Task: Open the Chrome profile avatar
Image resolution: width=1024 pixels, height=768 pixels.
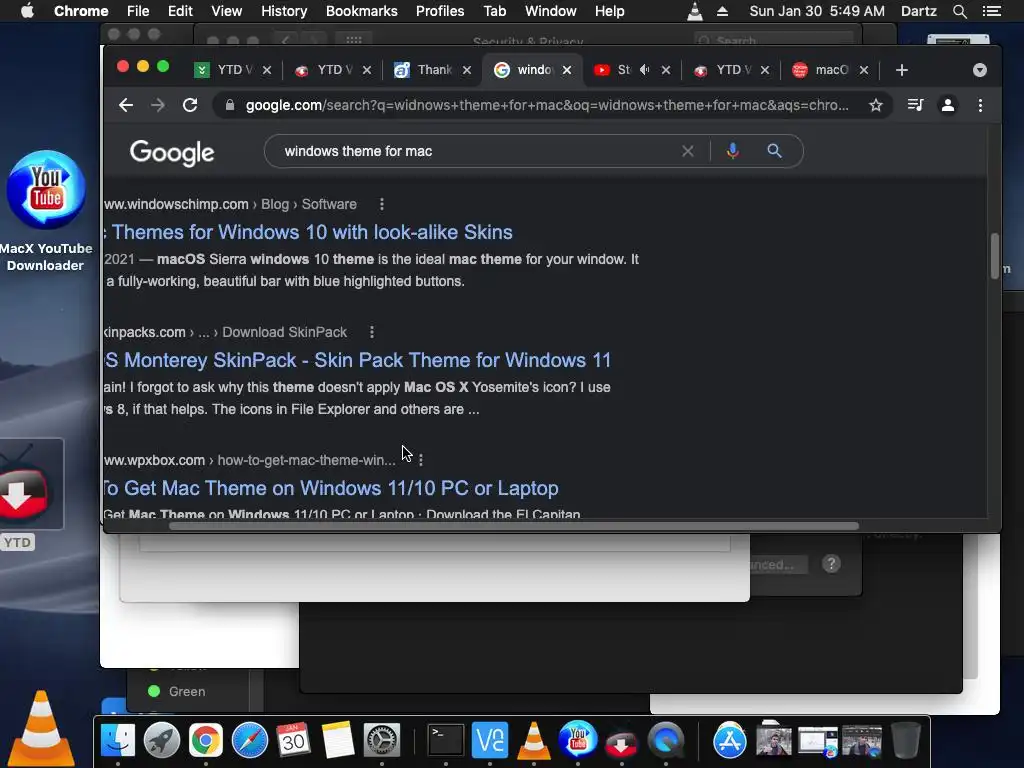Action: point(948,105)
